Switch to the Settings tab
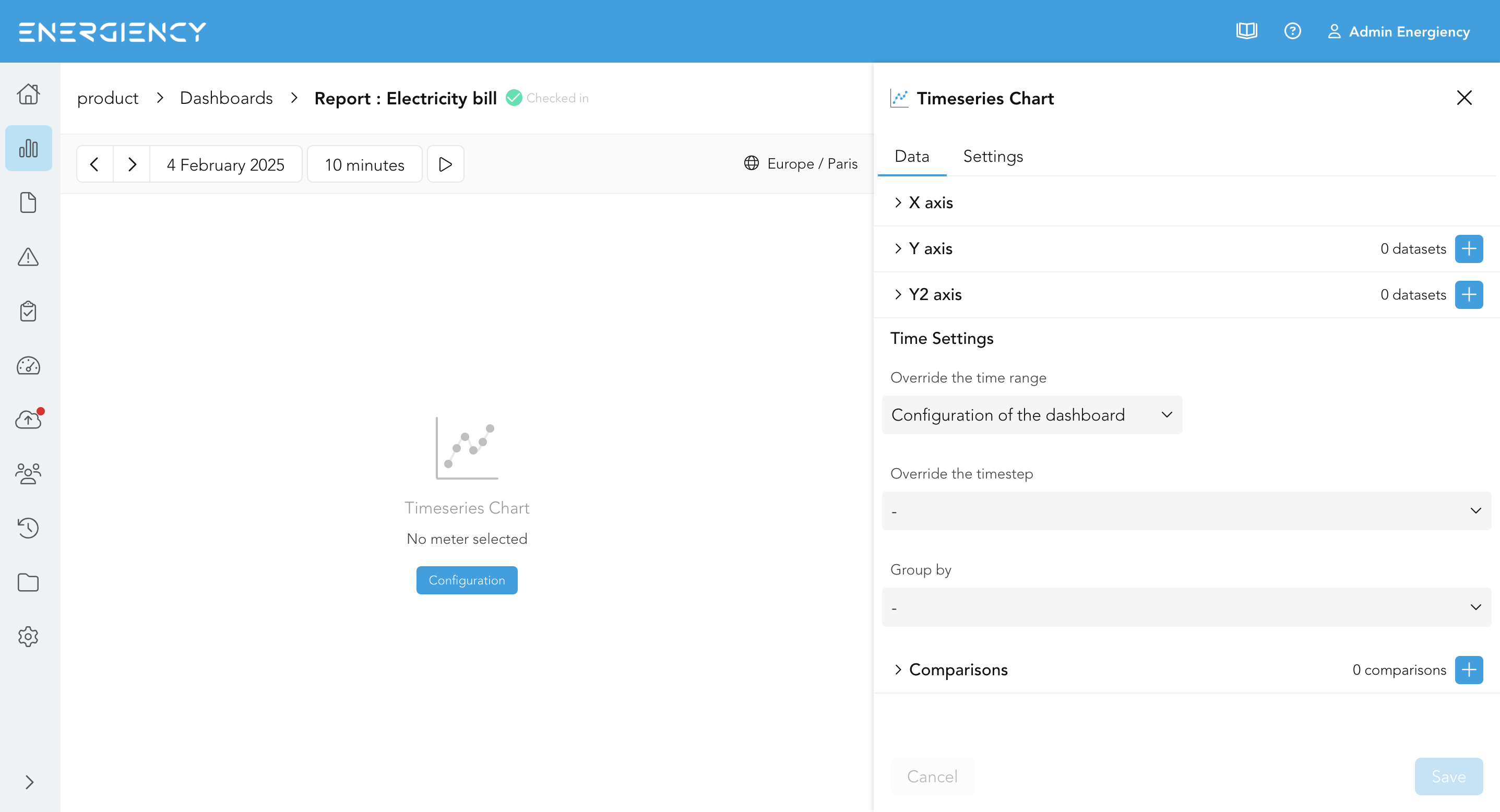This screenshot has height=812, width=1500. [x=993, y=156]
